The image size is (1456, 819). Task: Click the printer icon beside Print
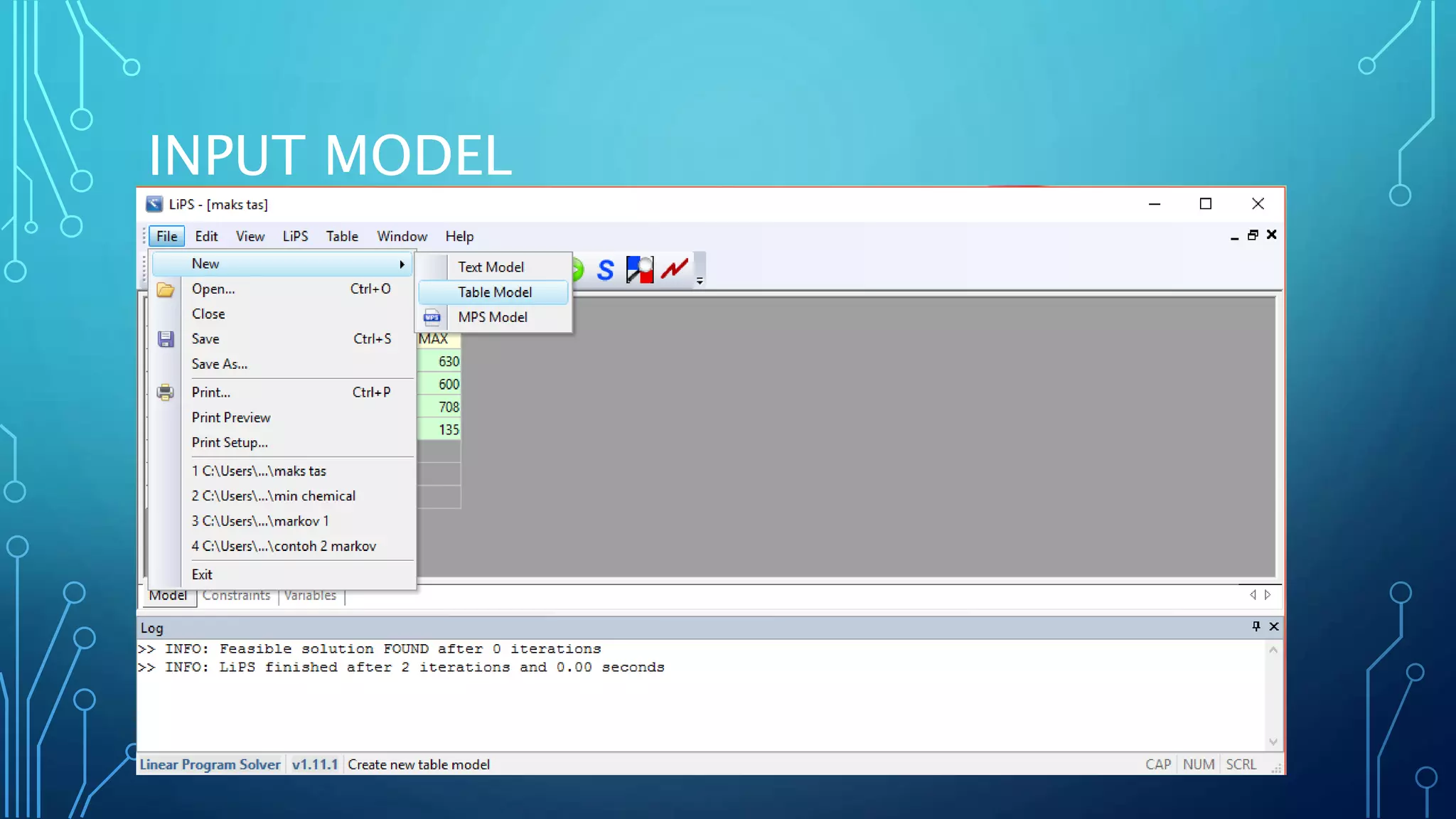(165, 392)
